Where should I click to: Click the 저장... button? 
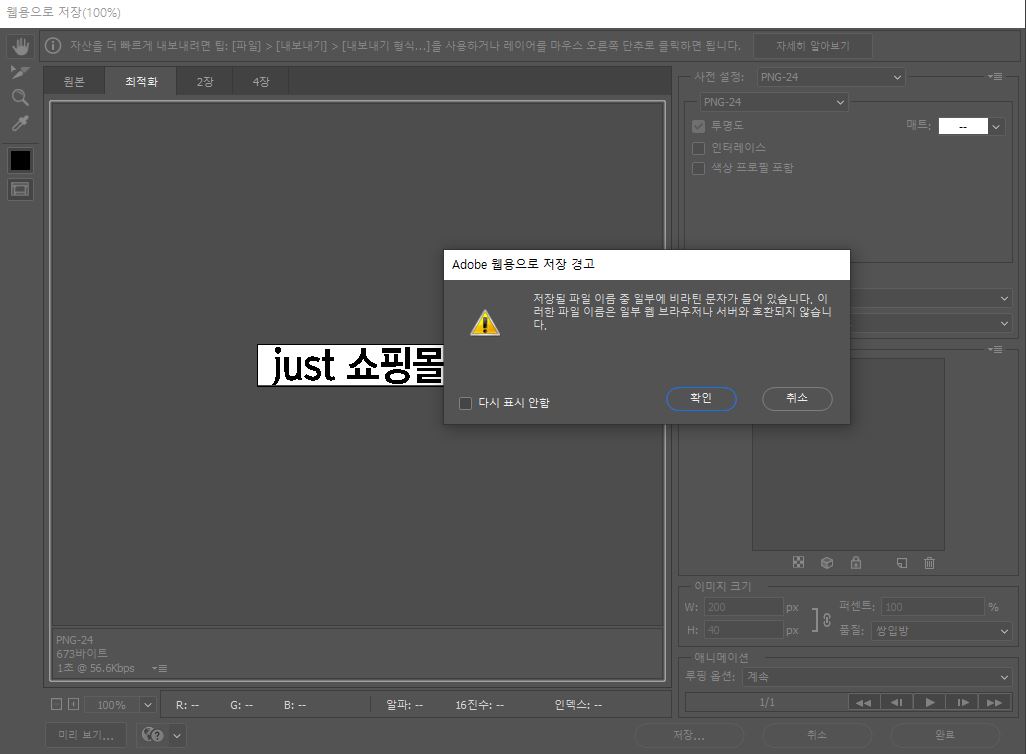point(689,735)
